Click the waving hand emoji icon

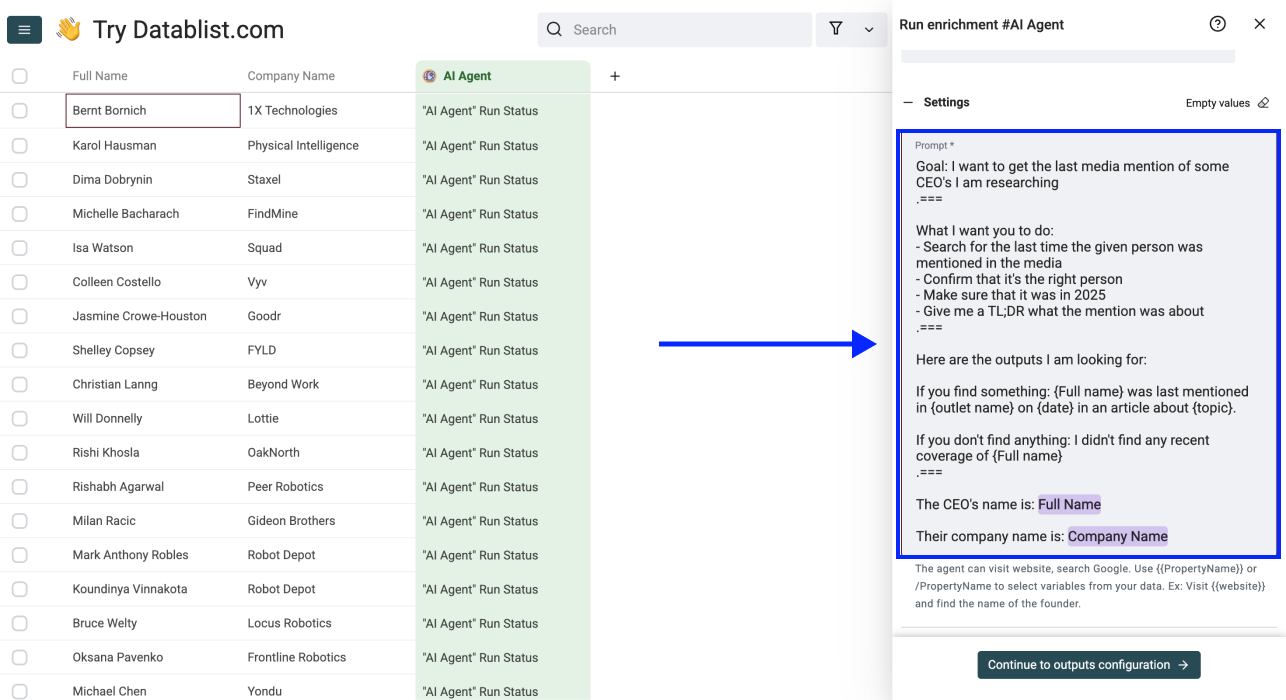click(x=68, y=30)
